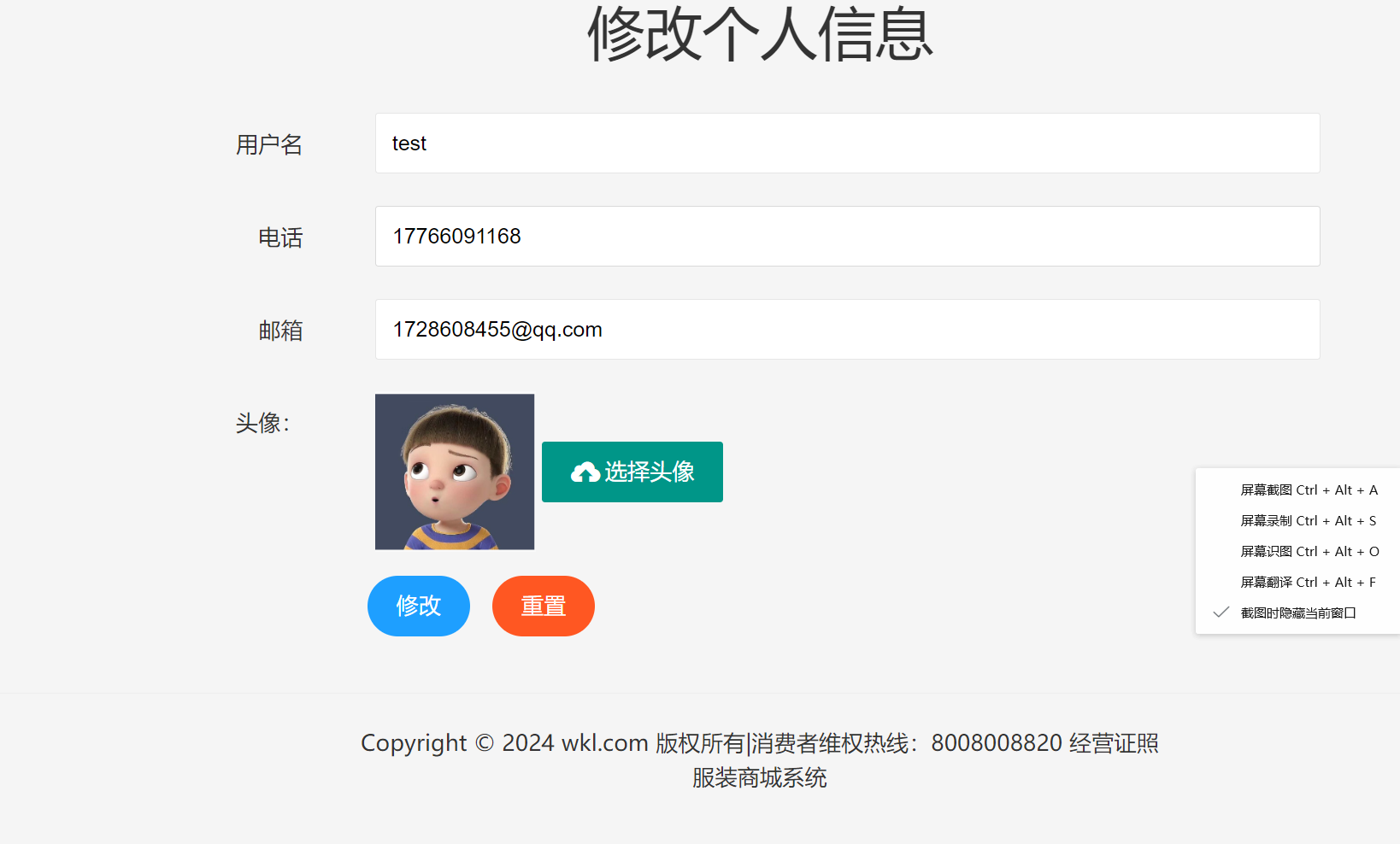Viewport: 1400px width, 844px height.
Task: Click the cartoon boy avatar image
Action: click(x=455, y=472)
